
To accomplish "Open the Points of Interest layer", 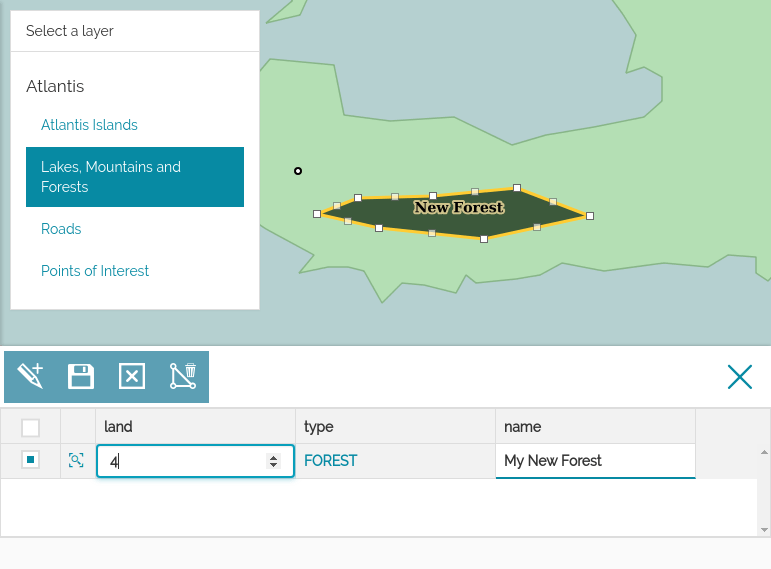I will tap(95, 271).
